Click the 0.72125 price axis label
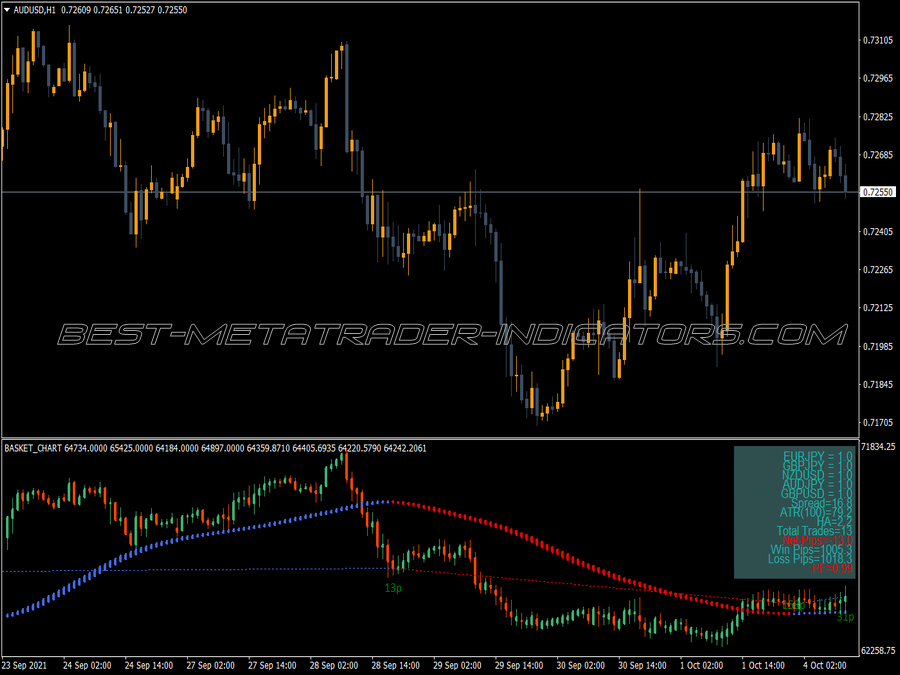Image resolution: width=900 pixels, height=675 pixels. pyautogui.click(x=878, y=308)
